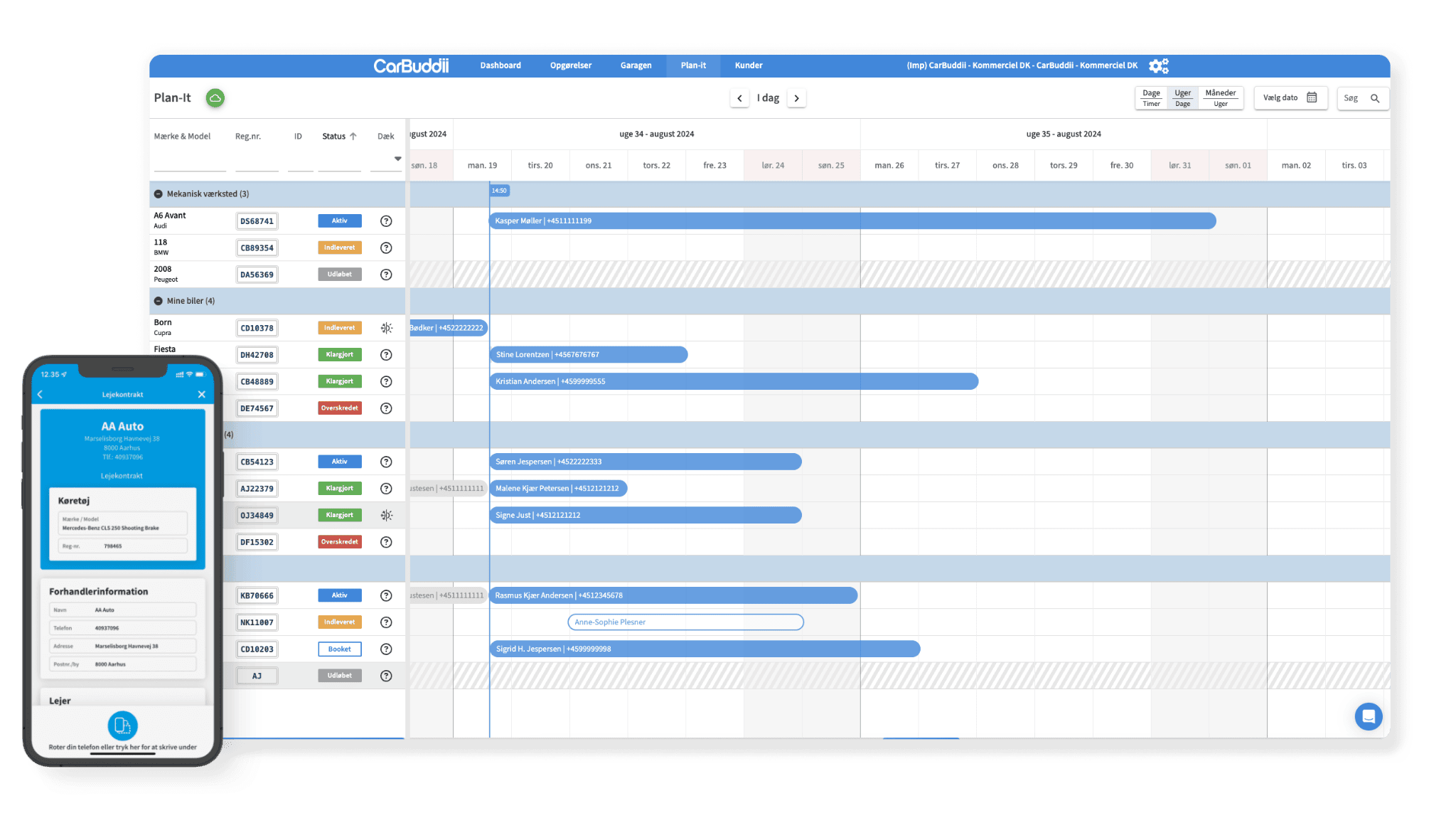Click the account name CarBuddii - Kommerciel DK
Screen dimensions: 1456x818
click(1022, 65)
